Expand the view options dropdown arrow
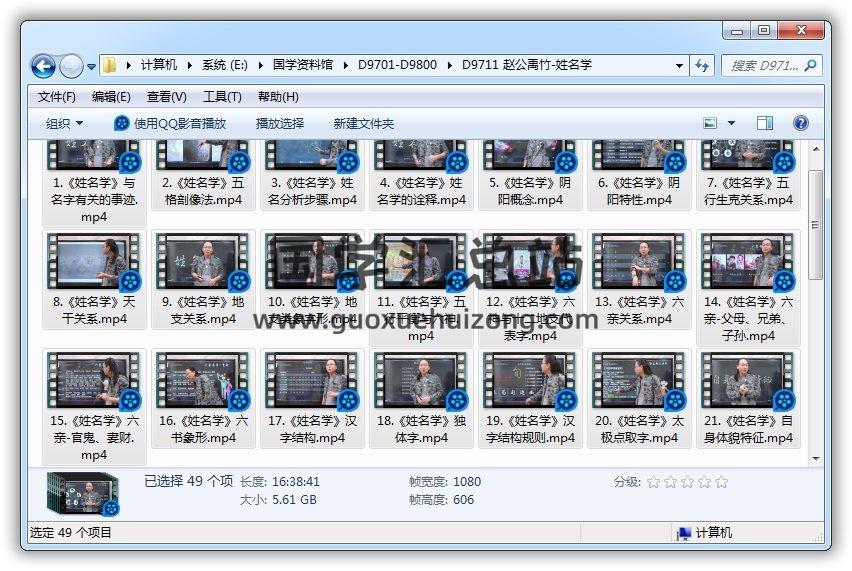 point(731,123)
